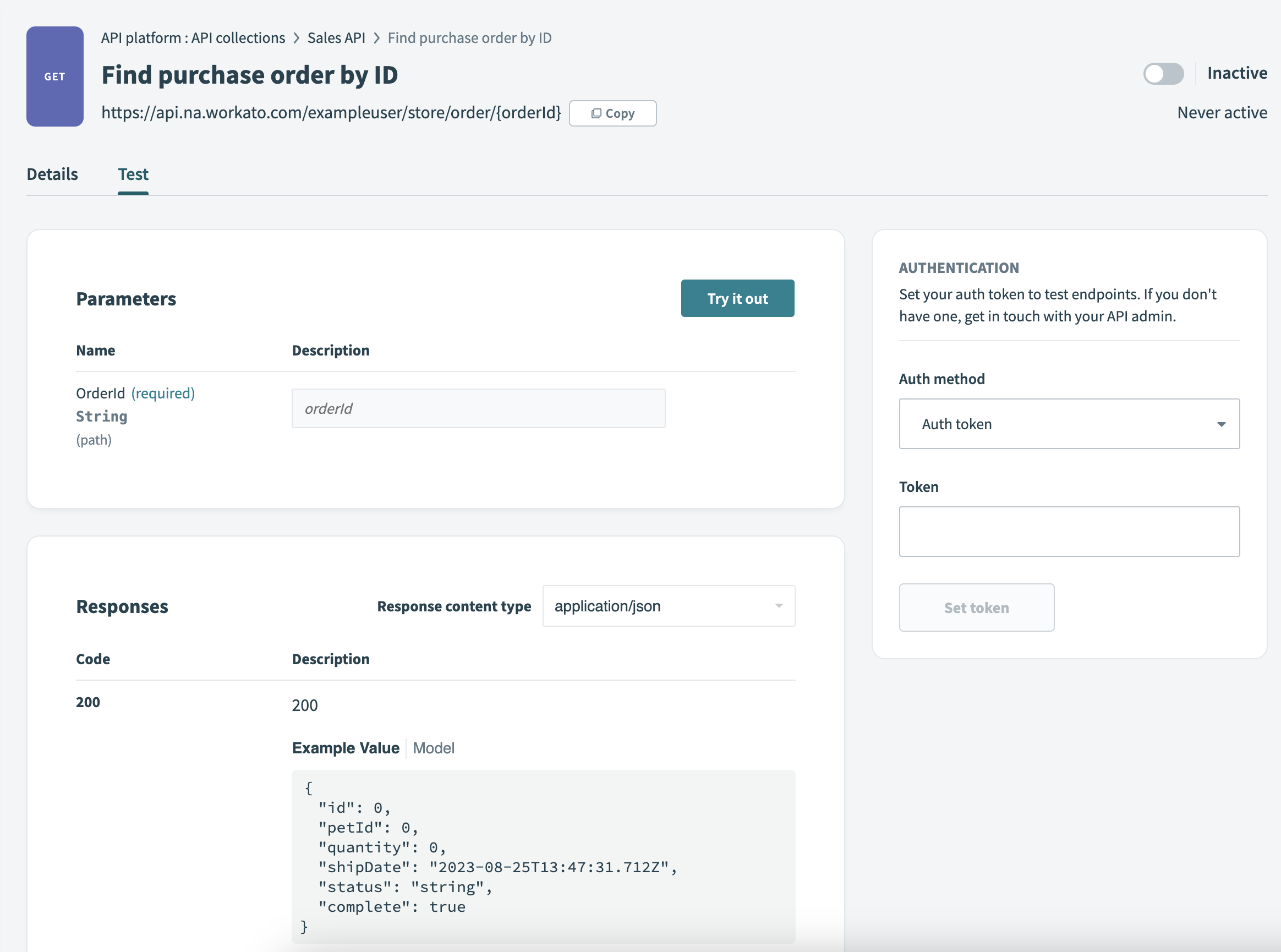Click the Try it out button
Image resolution: width=1281 pixels, height=952 pixels.
[x=737, y=298]
